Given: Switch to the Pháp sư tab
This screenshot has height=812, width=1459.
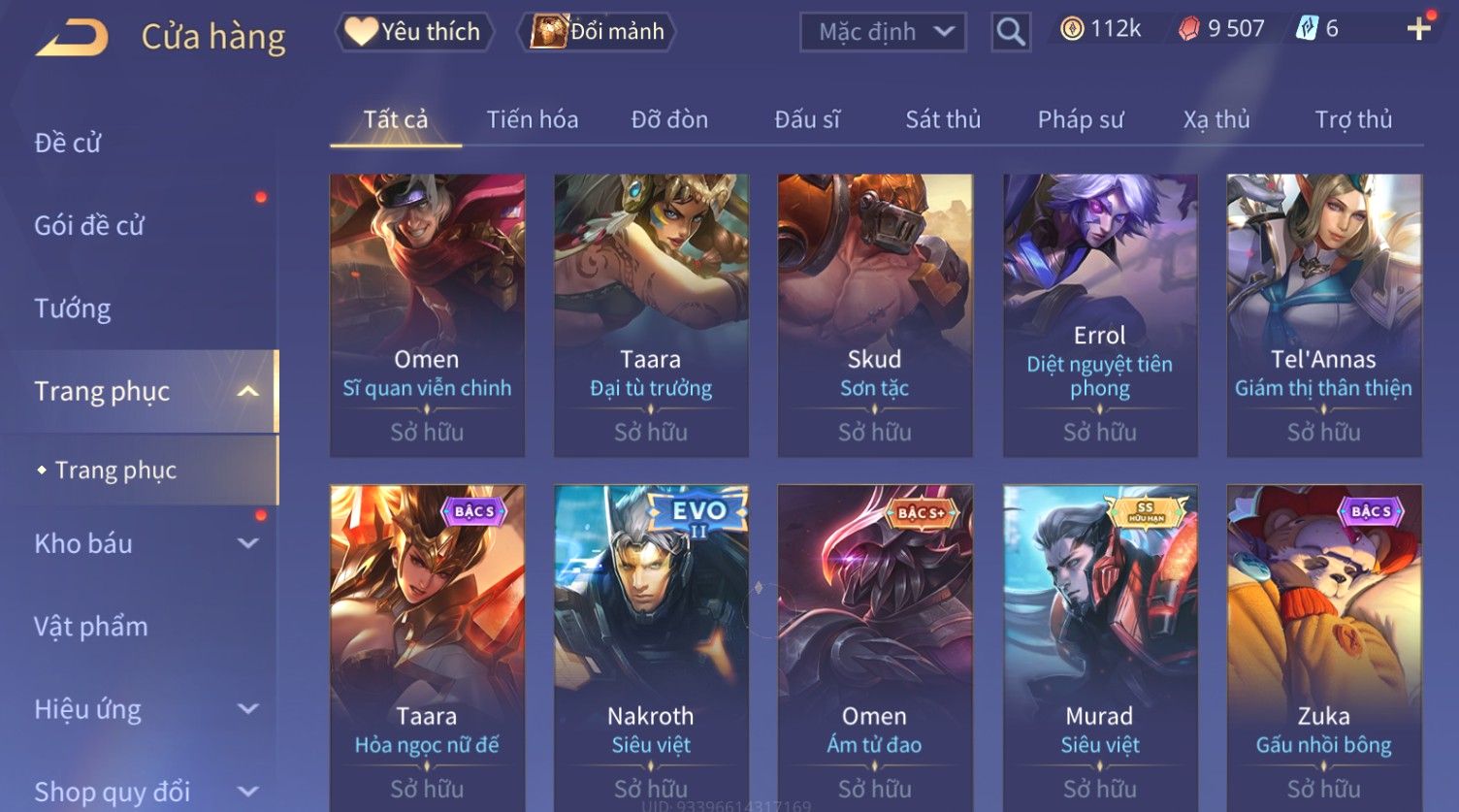Looking at the screenshot, I should [x=1081, y=119].
